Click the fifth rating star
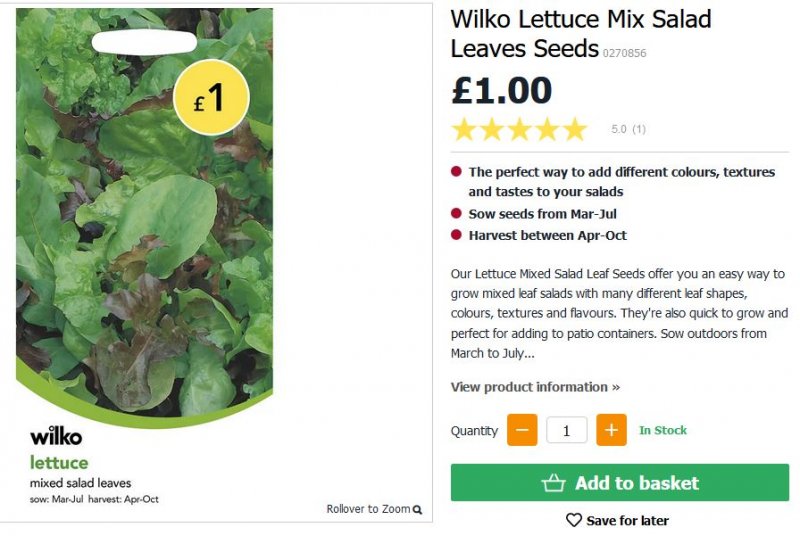The width and height of the screenshot is (800, 536). 575,129
